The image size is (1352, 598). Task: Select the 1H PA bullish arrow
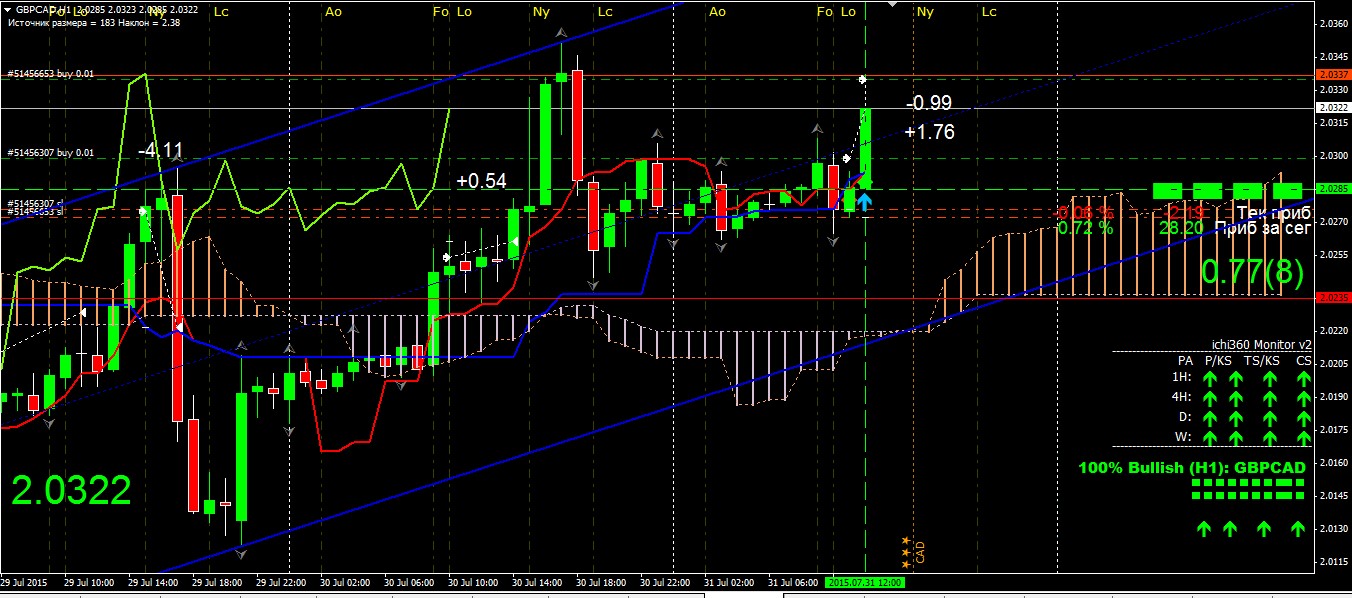[1209, 379]
